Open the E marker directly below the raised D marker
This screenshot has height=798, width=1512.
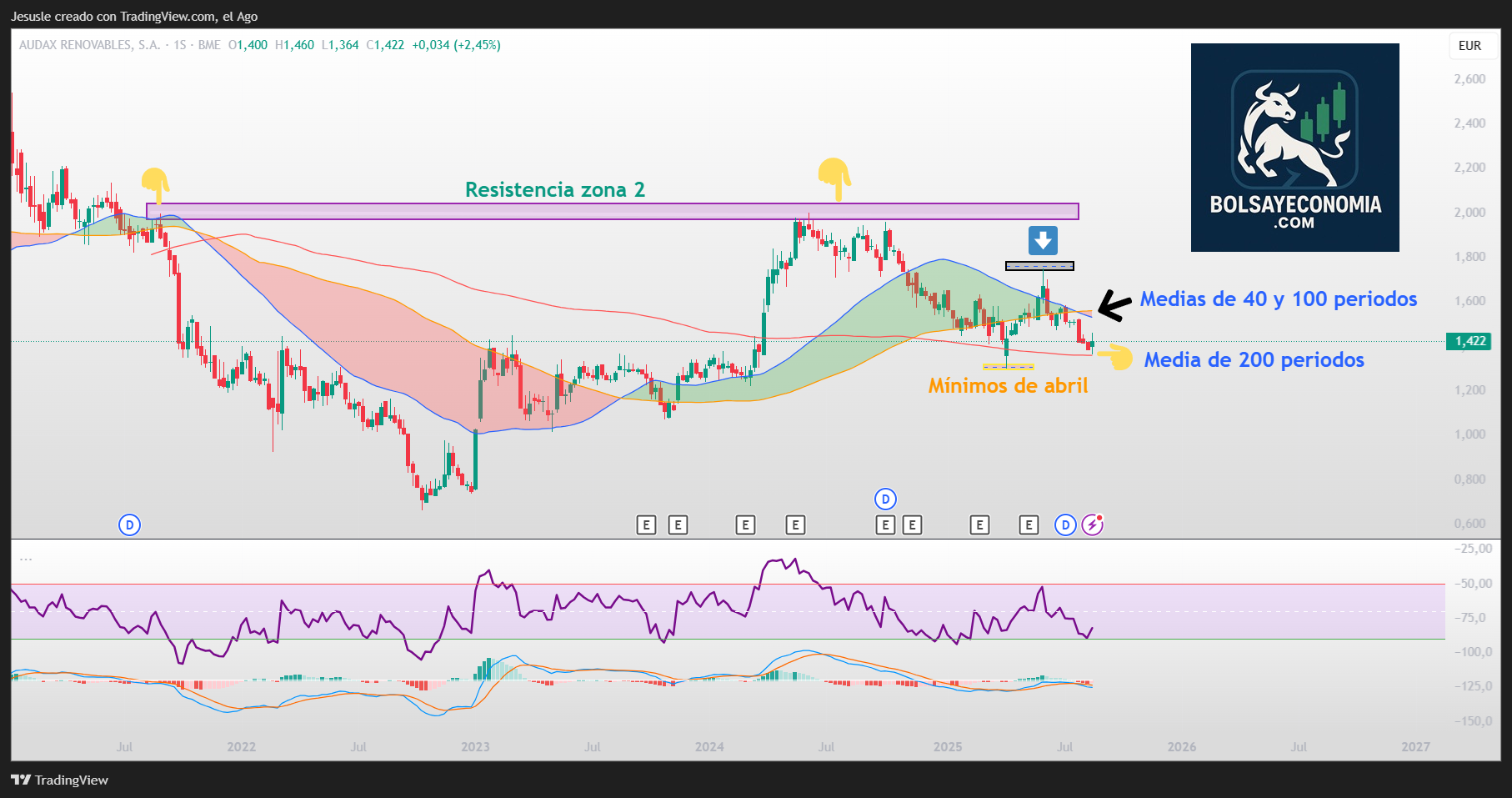(885, 524)
